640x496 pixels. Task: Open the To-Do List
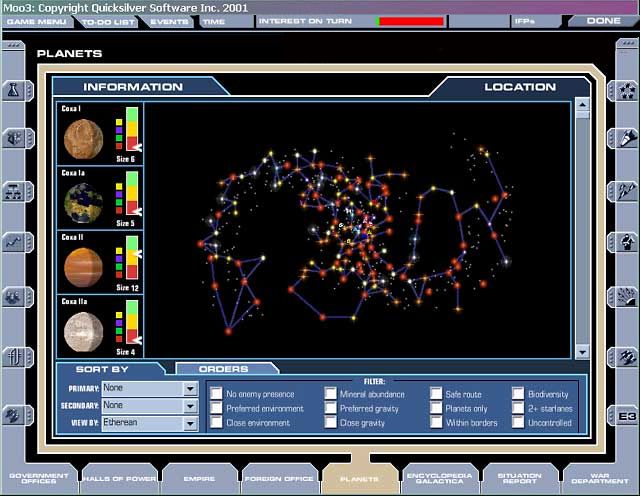[x=108, y=22]
